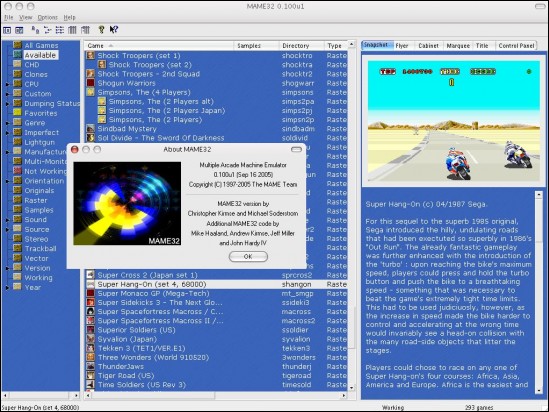The height and width of the screenshot is (412, 549).
Task: Activate the context help pointer icon
Action: point(114,30)
